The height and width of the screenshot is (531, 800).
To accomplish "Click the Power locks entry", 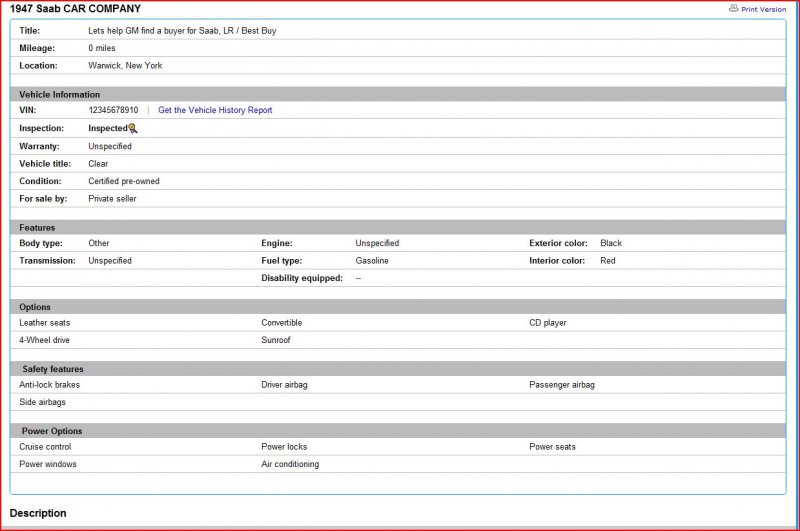I will [x=284, y=447].
